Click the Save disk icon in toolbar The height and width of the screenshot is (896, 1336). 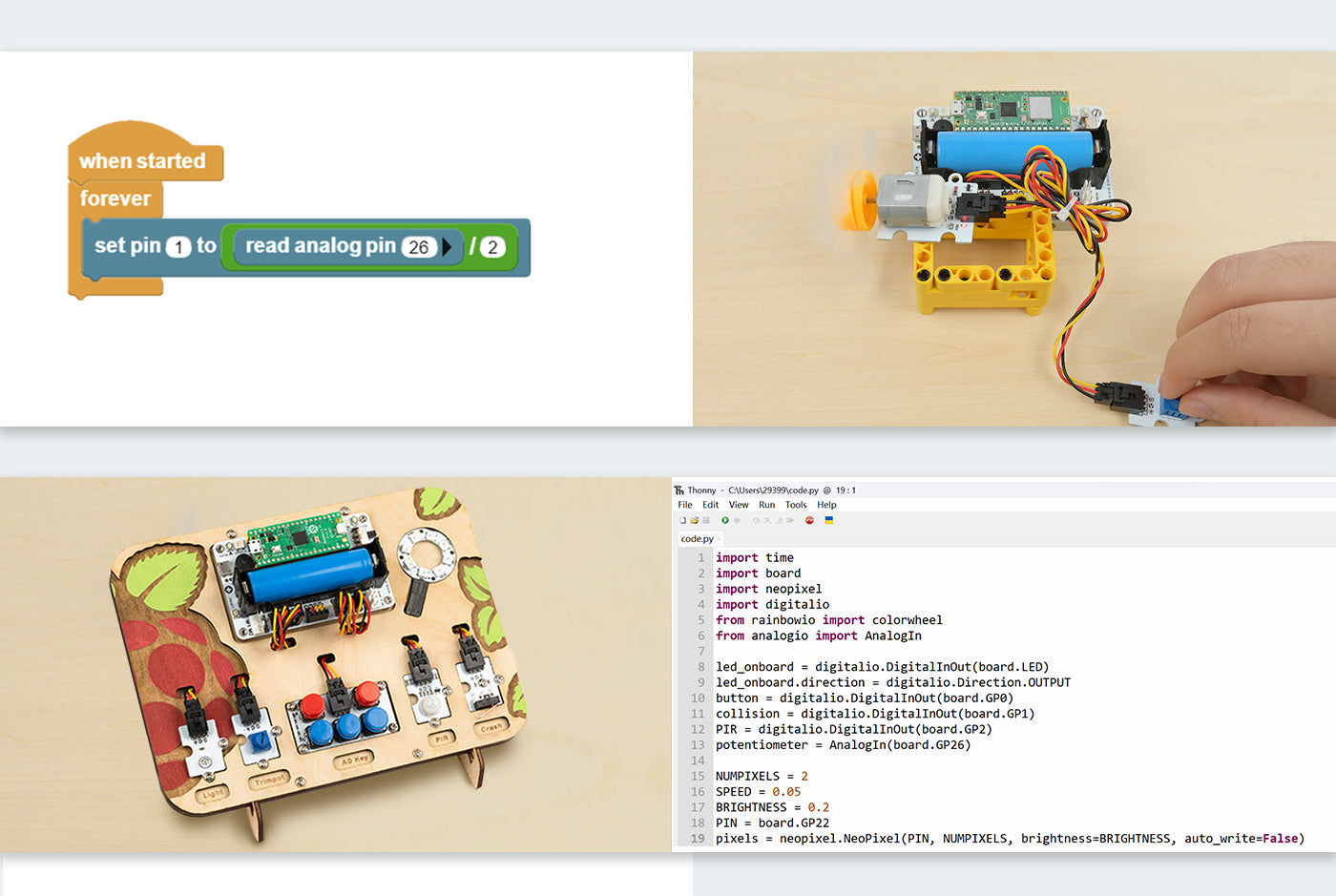click(x=705, y=520)
